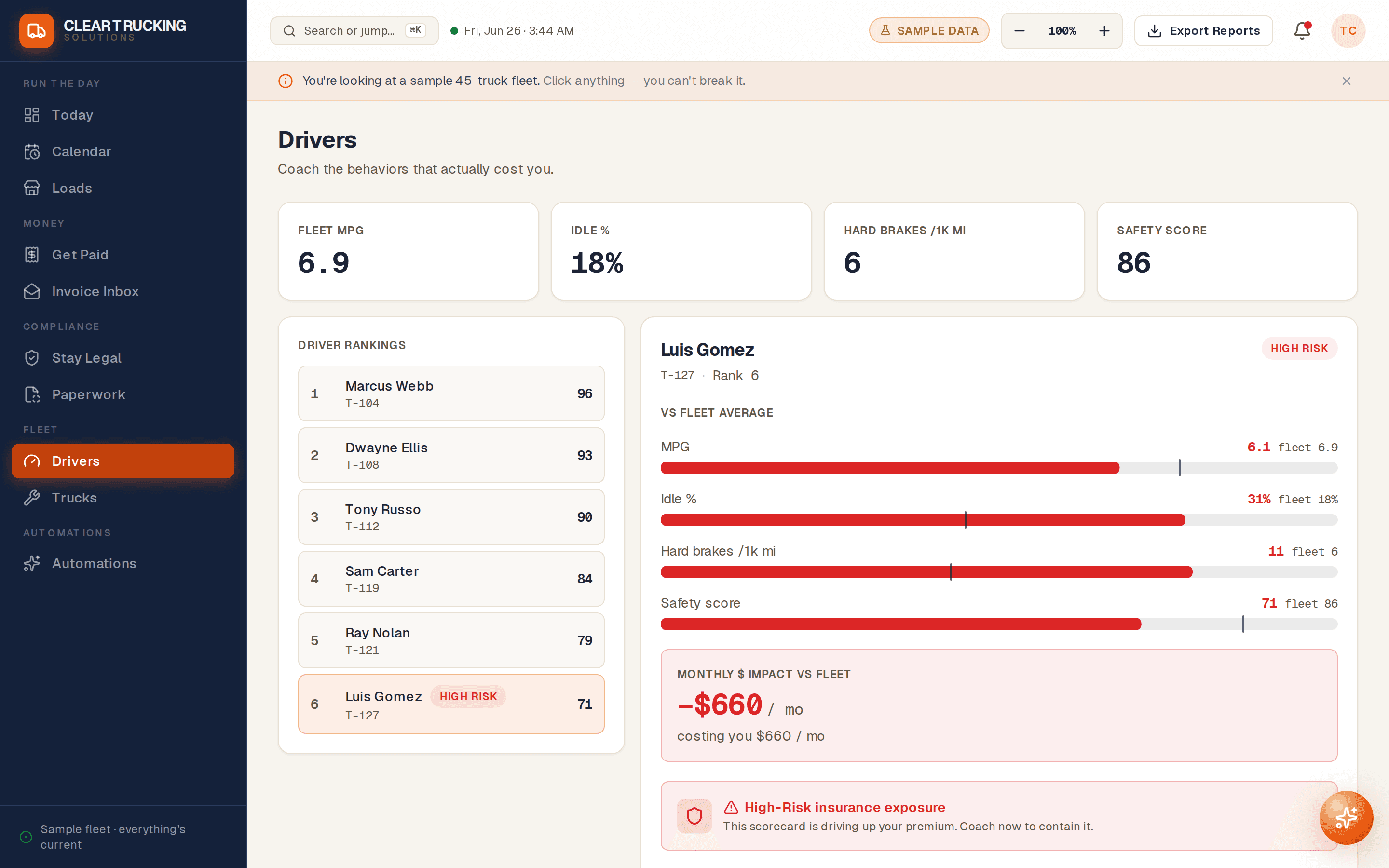Select Marcus Webb in driver rankings

pos(451,393)
